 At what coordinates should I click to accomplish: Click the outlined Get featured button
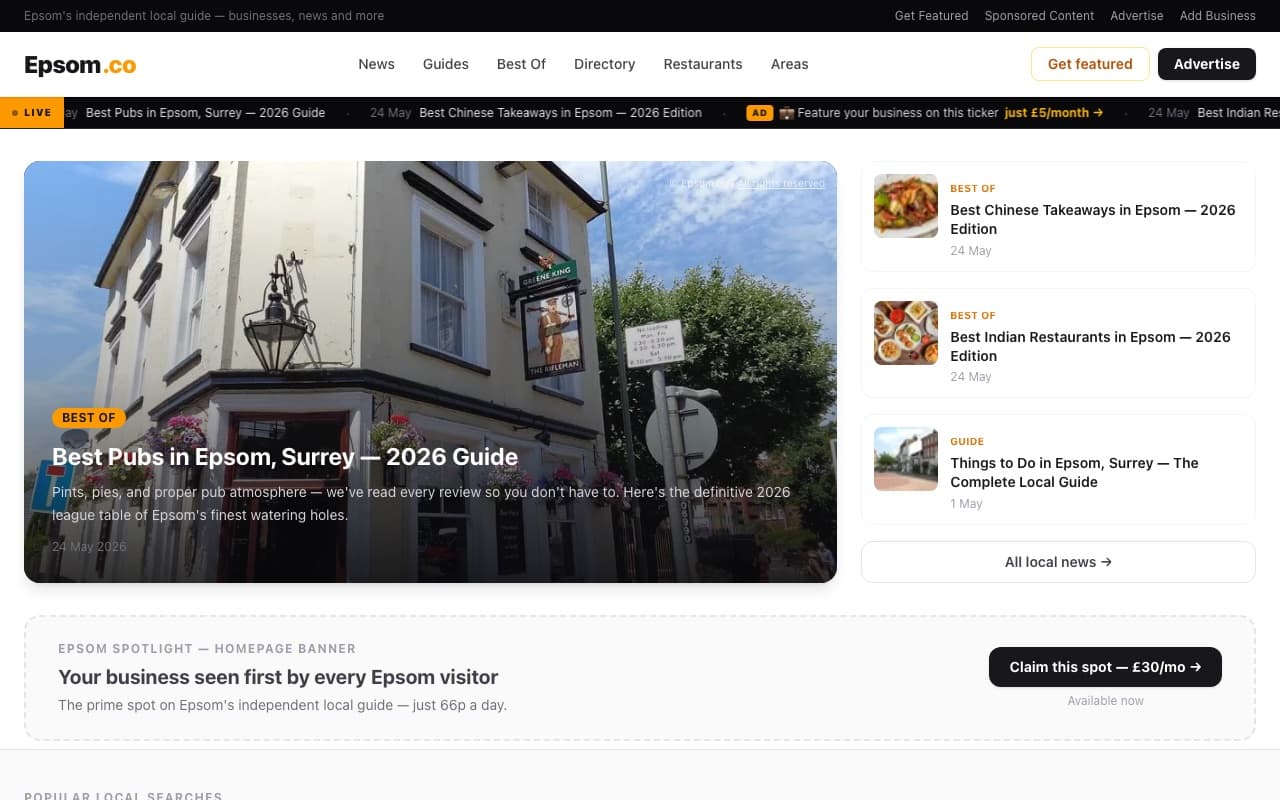(x=1090, y=64)
